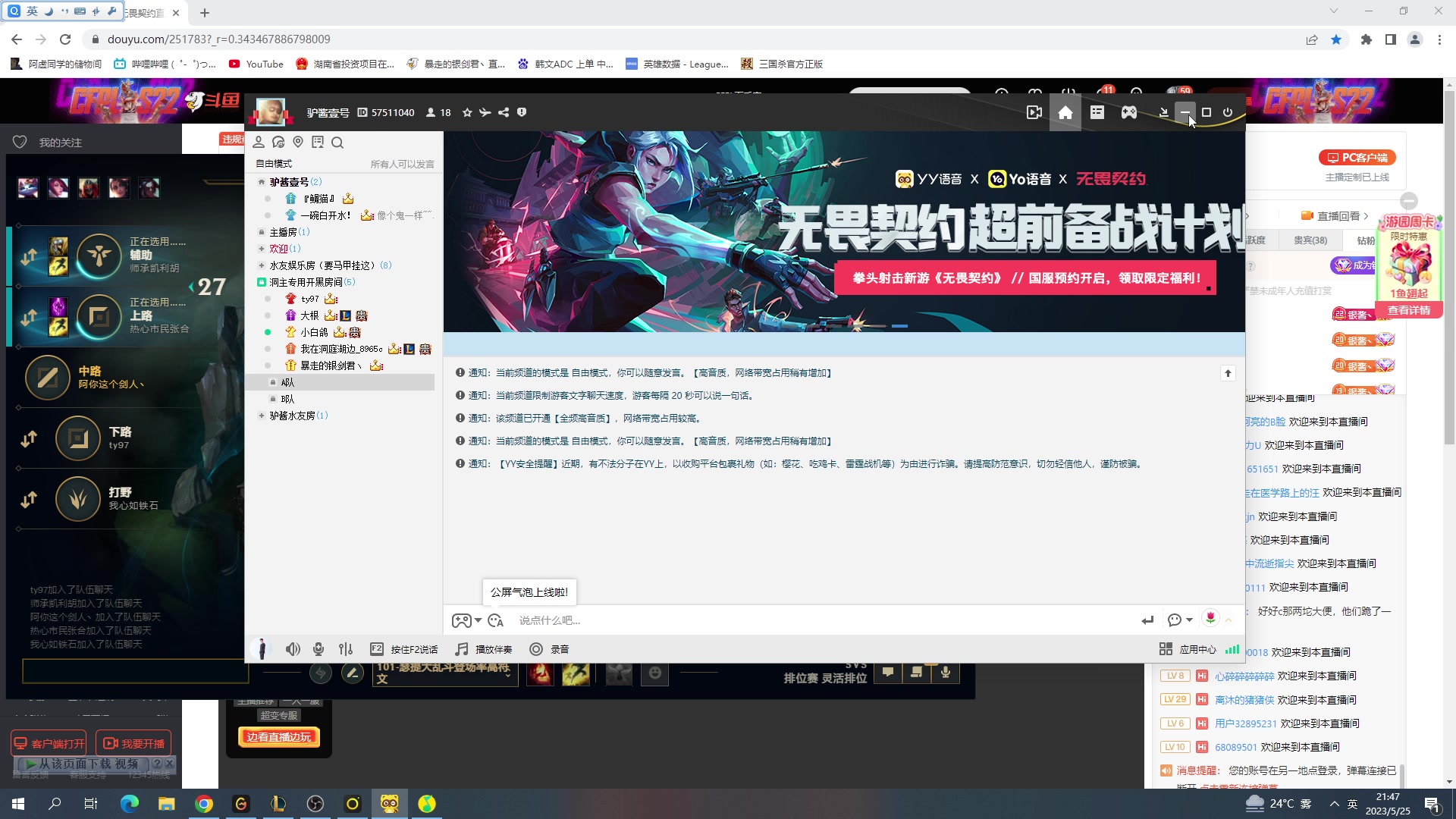
Task: Switch to the 贵宾(38) tab
Action: (1311, 240)
